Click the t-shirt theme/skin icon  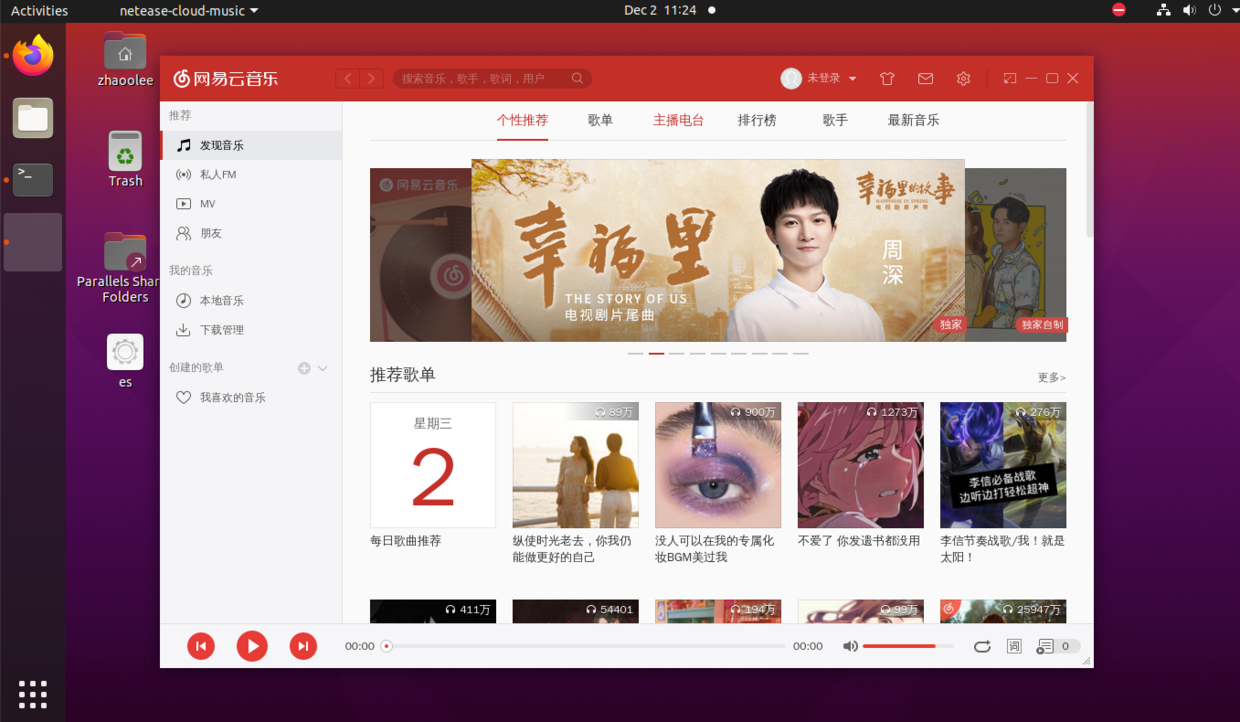[x=887, y=77]
